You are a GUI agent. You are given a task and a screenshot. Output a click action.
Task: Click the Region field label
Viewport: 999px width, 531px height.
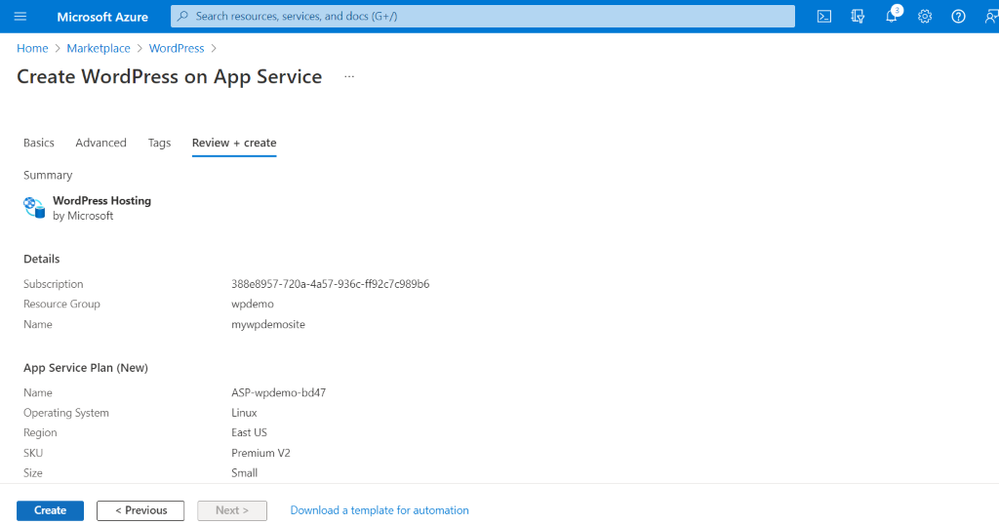(40, 433)
